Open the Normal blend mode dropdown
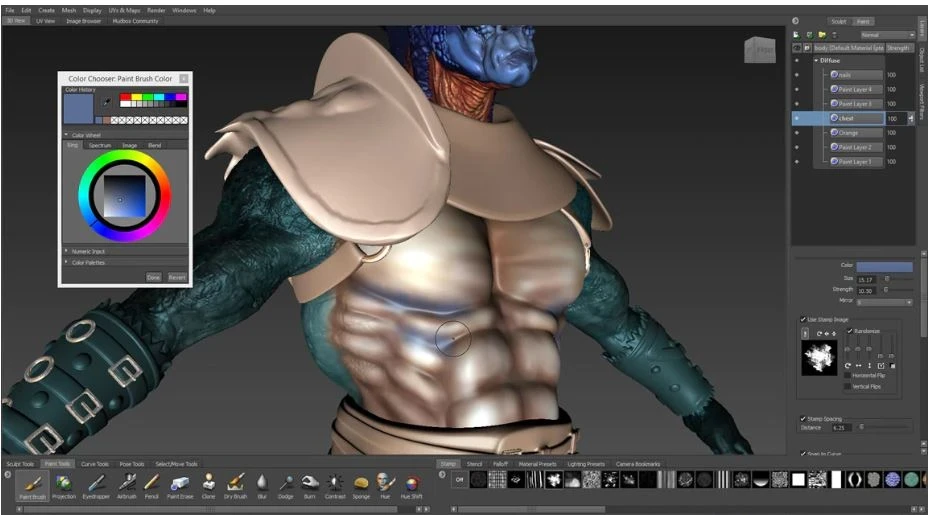The image size is (932, 515). pyautogui.click(x=887, y=36)
